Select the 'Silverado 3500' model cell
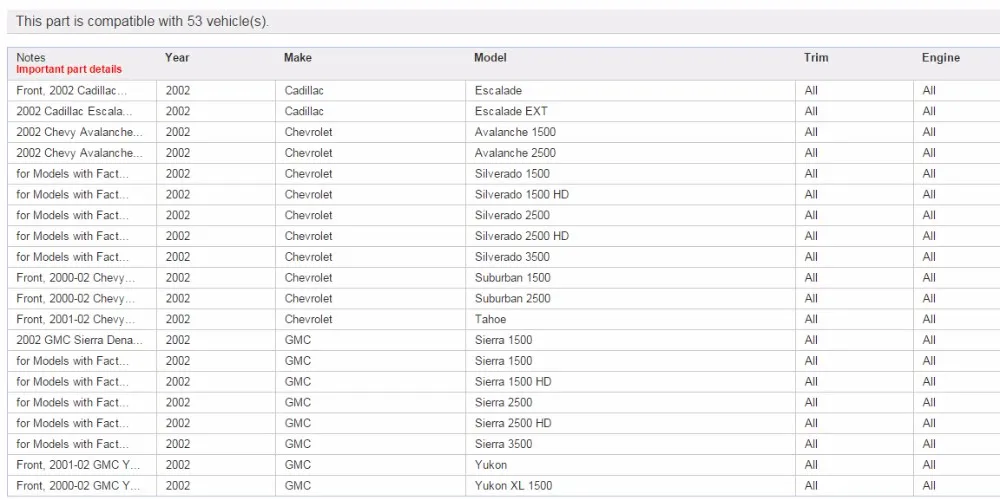Viewport: 1000px width, 500px height. point(630,257)
